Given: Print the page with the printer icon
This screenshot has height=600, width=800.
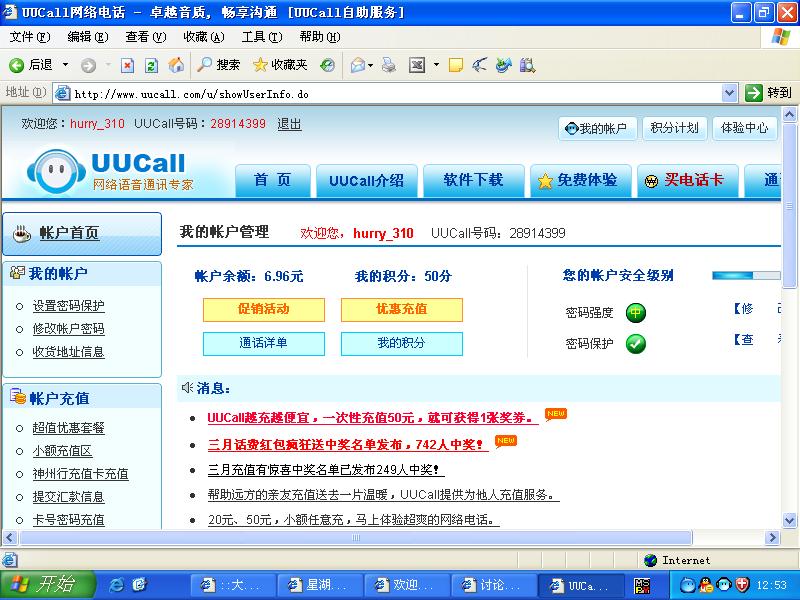Looking at the screenshot, I should [x=389, y=65].
